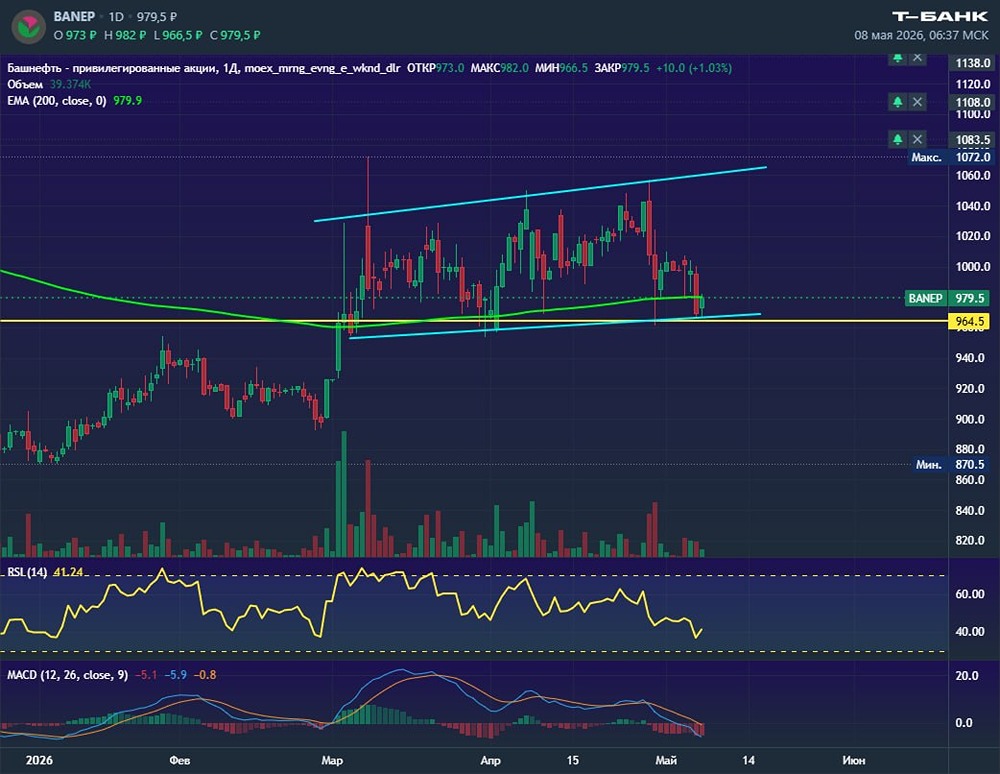
Task: Click the volume value 39.374K
Action: 70,84
